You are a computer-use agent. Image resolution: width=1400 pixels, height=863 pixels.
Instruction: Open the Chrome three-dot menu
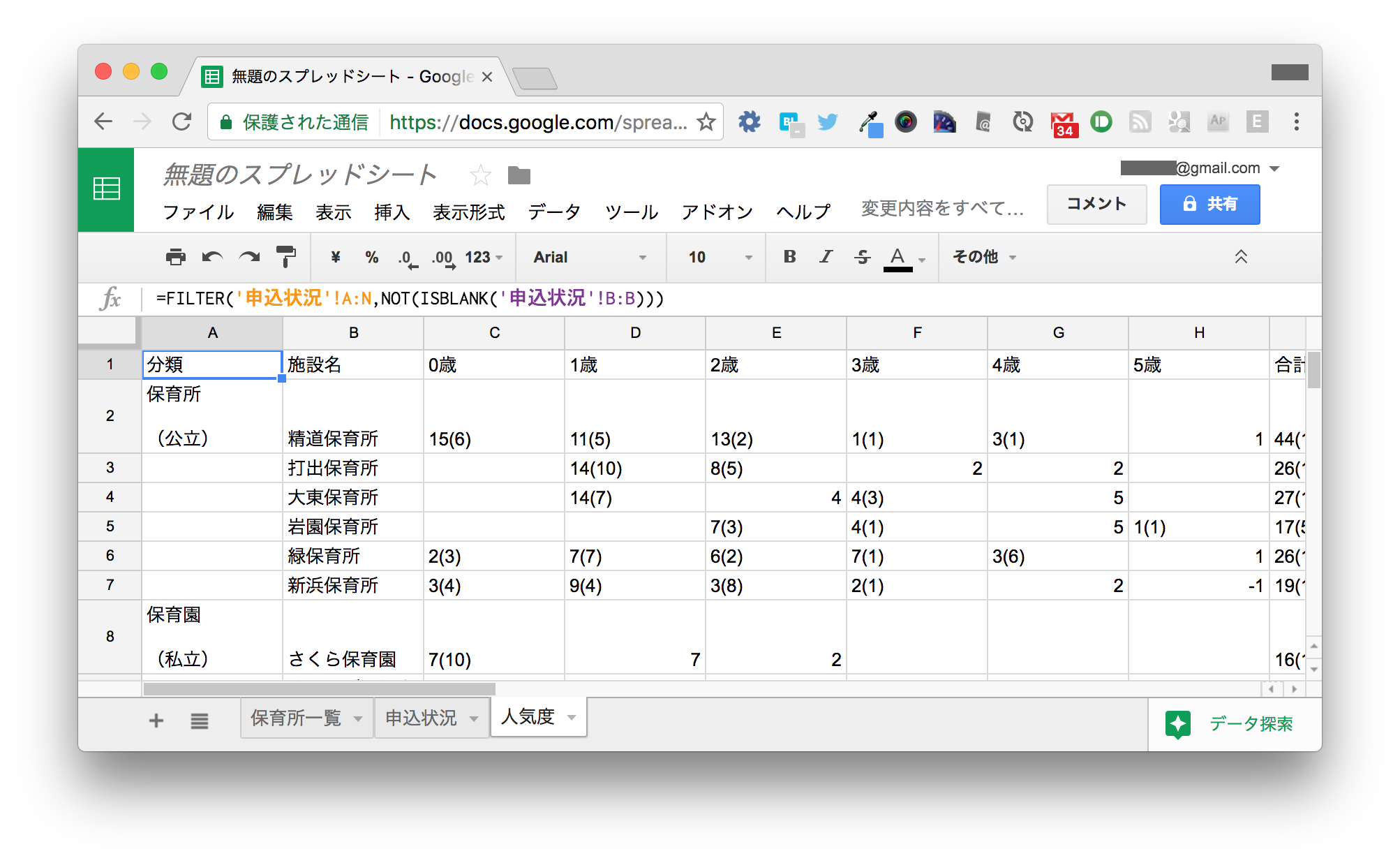pyautogui.click(x=1296, y=121)
